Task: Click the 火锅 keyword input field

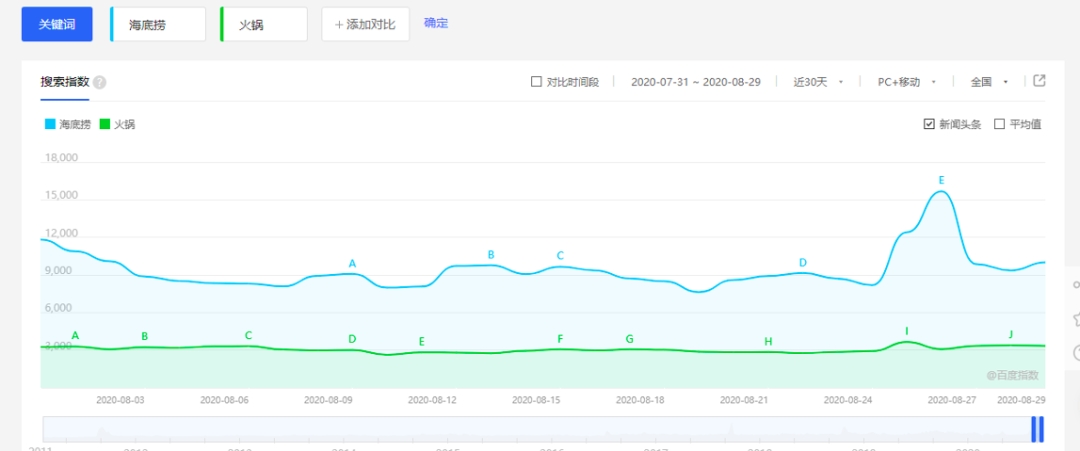Action: [x=264, y=24]
